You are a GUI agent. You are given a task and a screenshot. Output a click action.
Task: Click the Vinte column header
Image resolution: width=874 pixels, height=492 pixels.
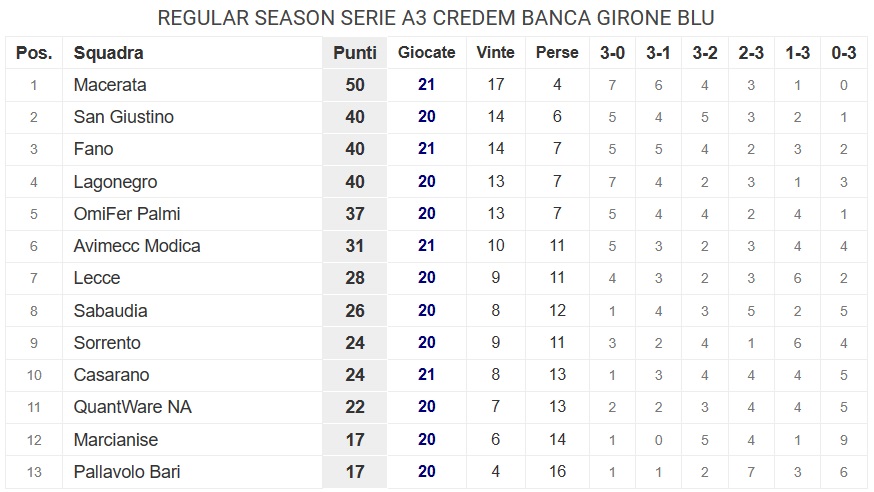tap(496, 52)
